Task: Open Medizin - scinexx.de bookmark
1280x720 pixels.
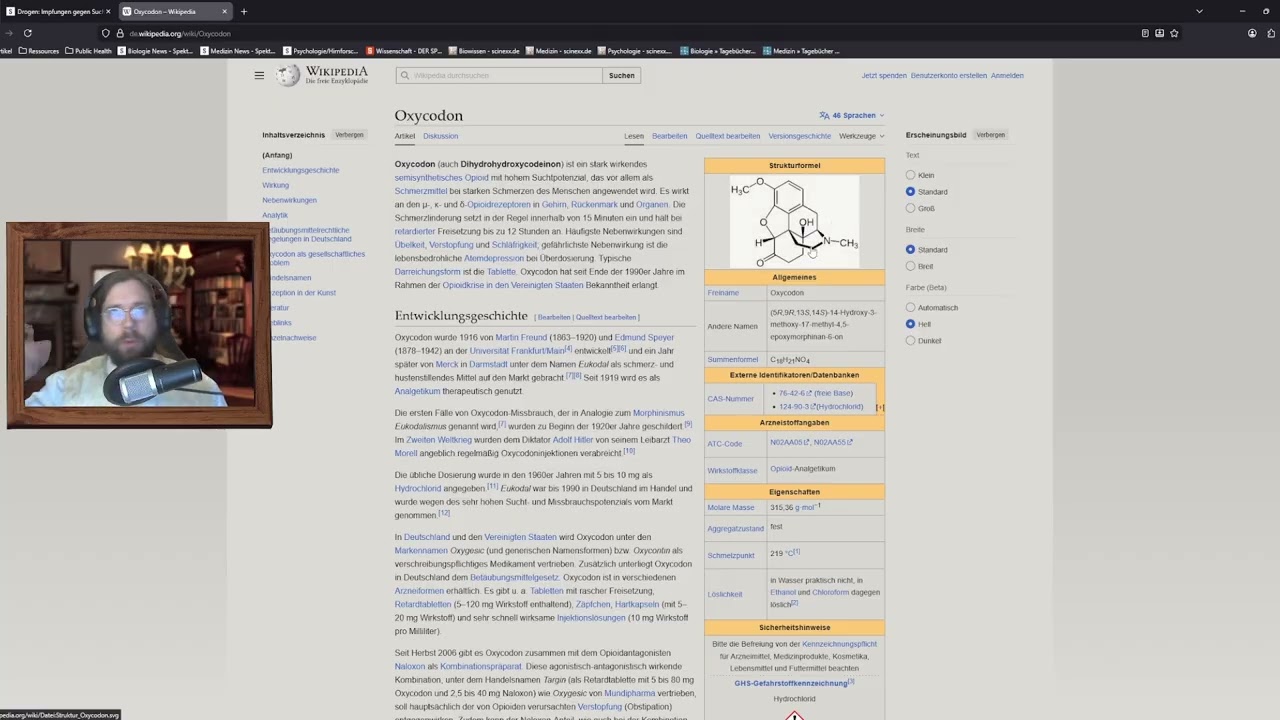Action: click(559, 51)
